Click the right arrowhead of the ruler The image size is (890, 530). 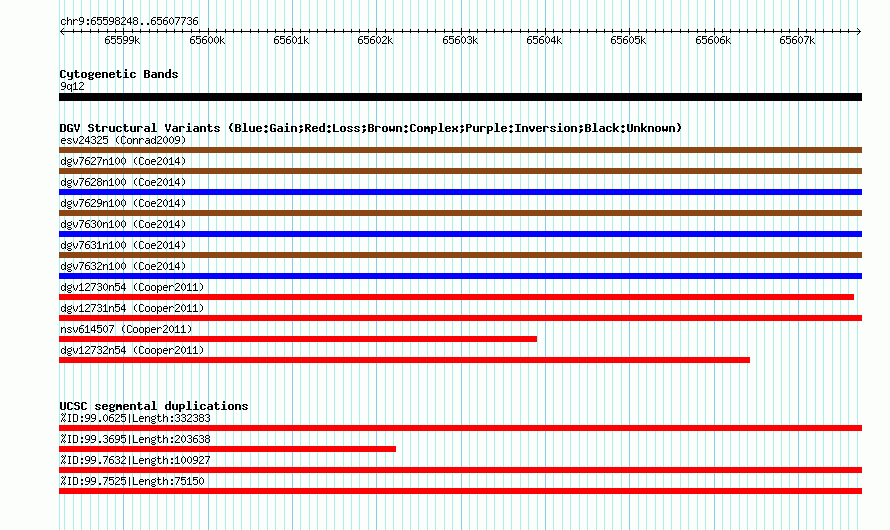pyautogui.click(x=859, y=32)
